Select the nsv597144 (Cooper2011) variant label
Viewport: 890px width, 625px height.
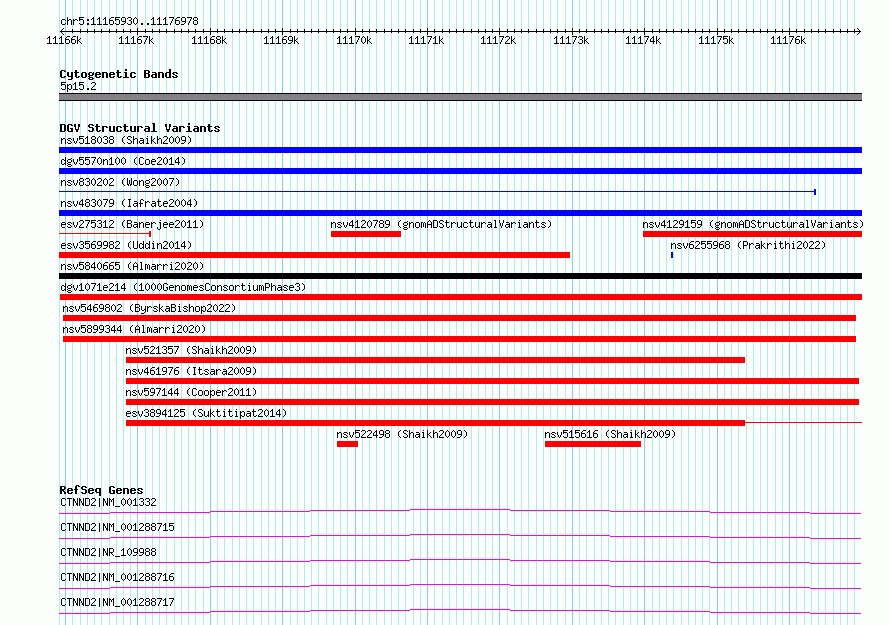point(191,392)
